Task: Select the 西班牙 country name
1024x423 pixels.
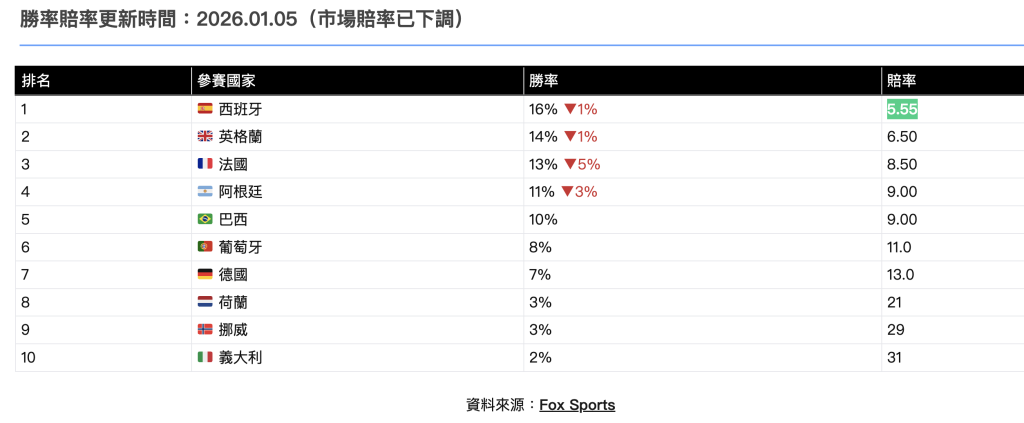Action: click(240, 109)
